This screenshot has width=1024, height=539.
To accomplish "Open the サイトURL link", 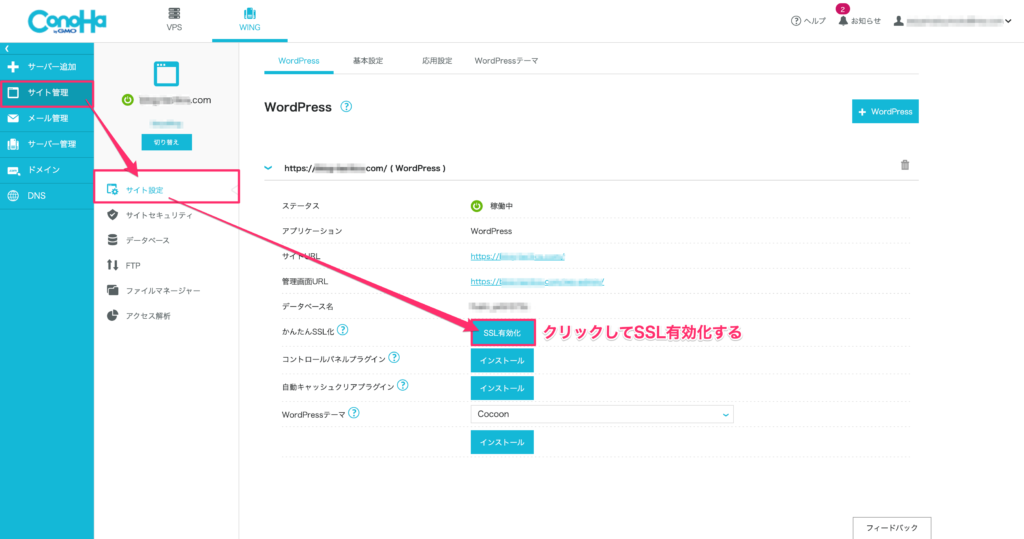I will tap(517, 257).
